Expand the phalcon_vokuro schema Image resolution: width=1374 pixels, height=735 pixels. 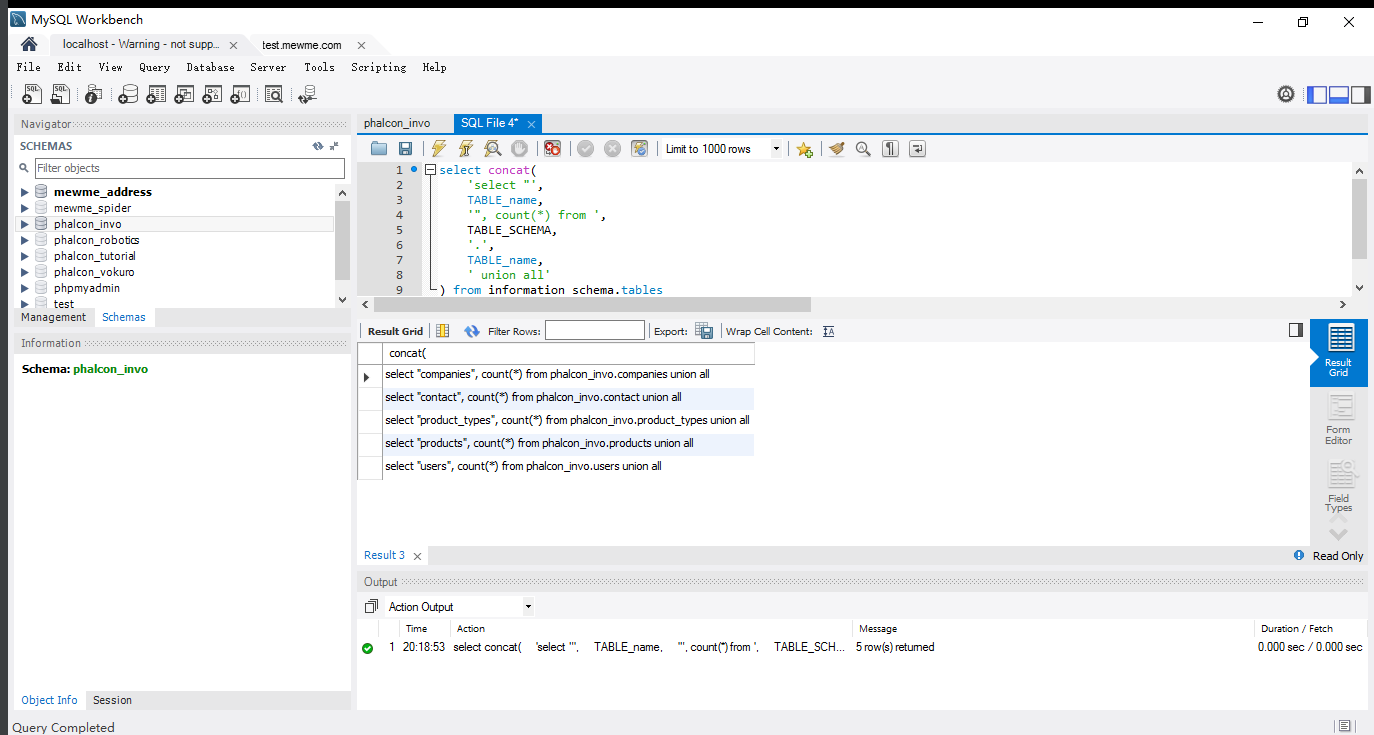25,272
